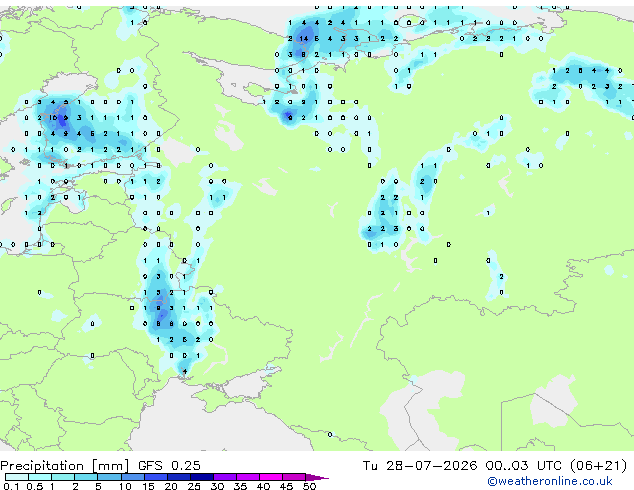Screen dimensions: 634x490
Task: Click the 0.5–1 mm legend swatch
Action: pos(40,477)
